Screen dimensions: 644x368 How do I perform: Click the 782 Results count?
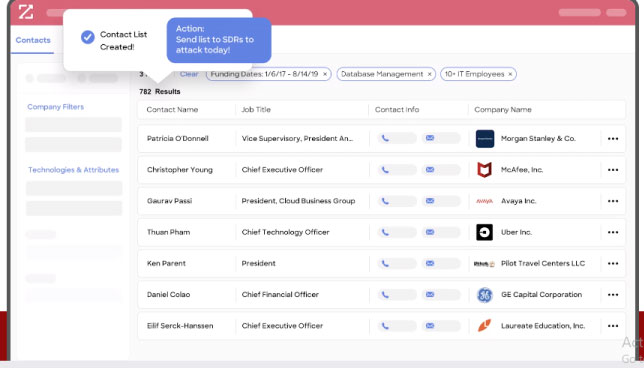click(160, 92)
